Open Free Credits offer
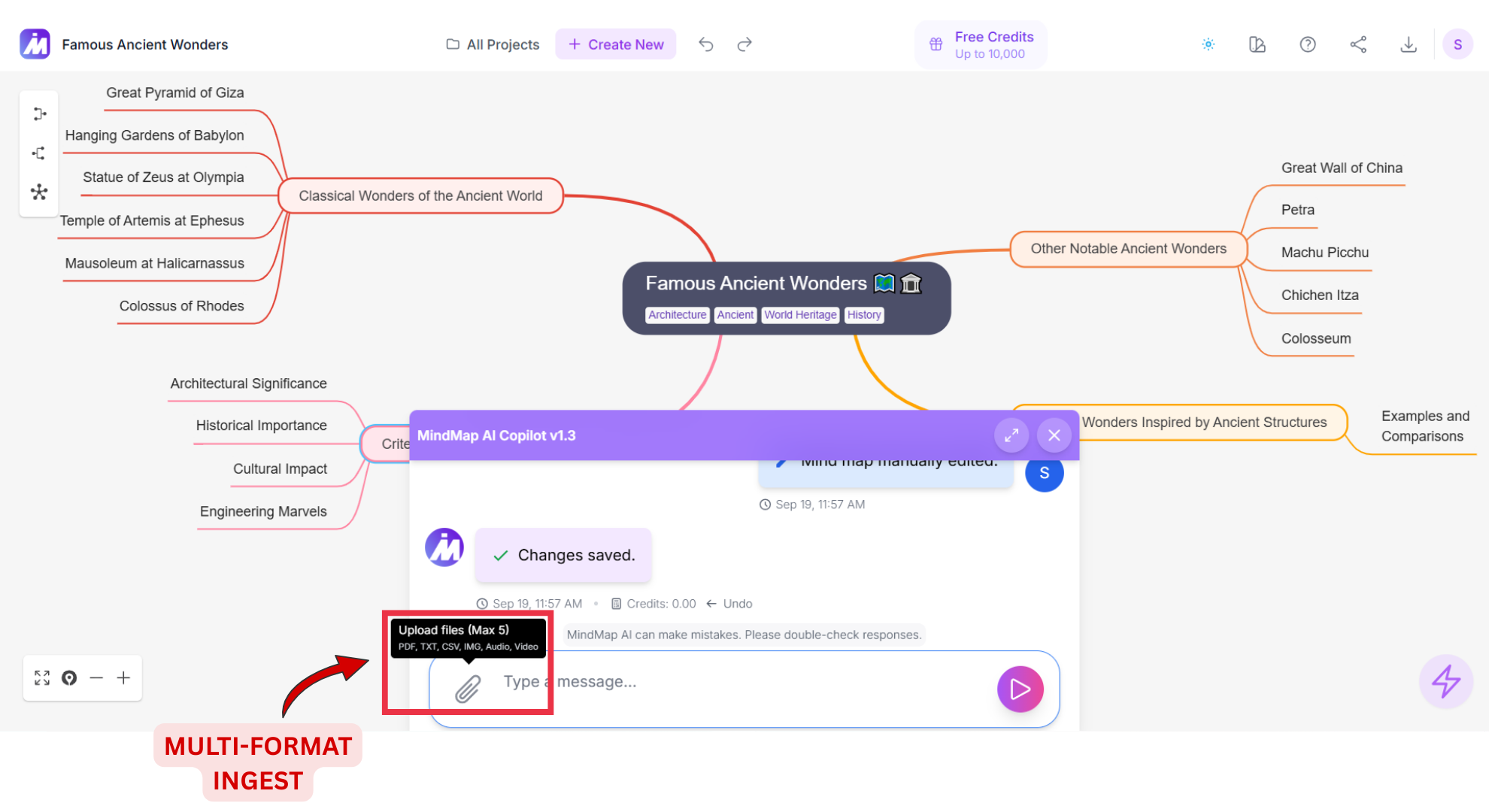Image resolution: width=1489 pixels, height=812 pixels. [981, 45]
